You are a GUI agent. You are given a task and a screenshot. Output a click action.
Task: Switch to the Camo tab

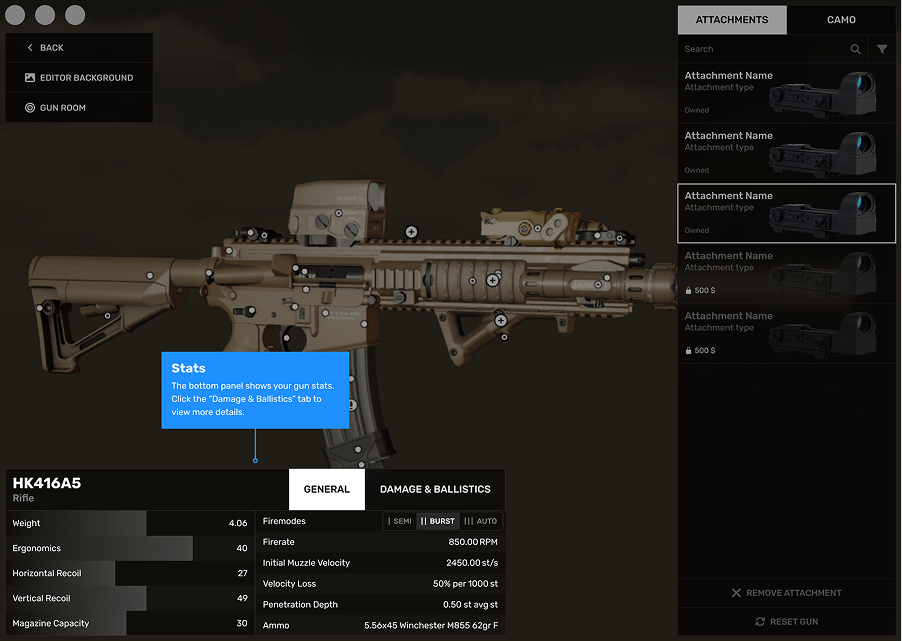(x=841, y=20)
